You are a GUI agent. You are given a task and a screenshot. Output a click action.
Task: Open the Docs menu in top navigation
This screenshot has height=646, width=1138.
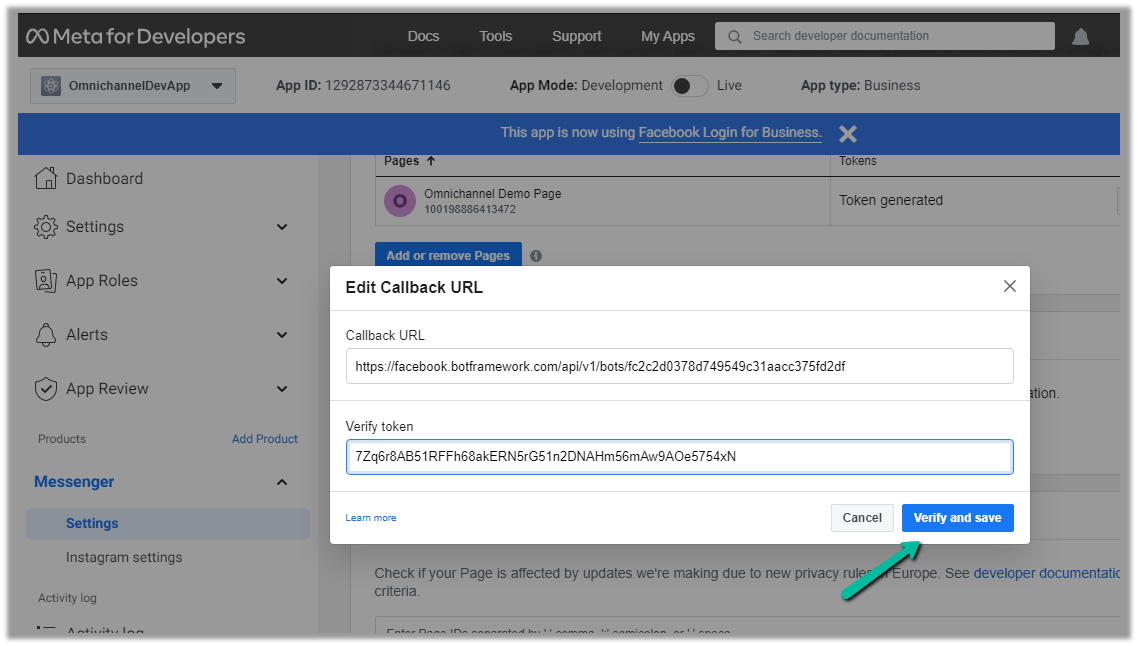423,36
